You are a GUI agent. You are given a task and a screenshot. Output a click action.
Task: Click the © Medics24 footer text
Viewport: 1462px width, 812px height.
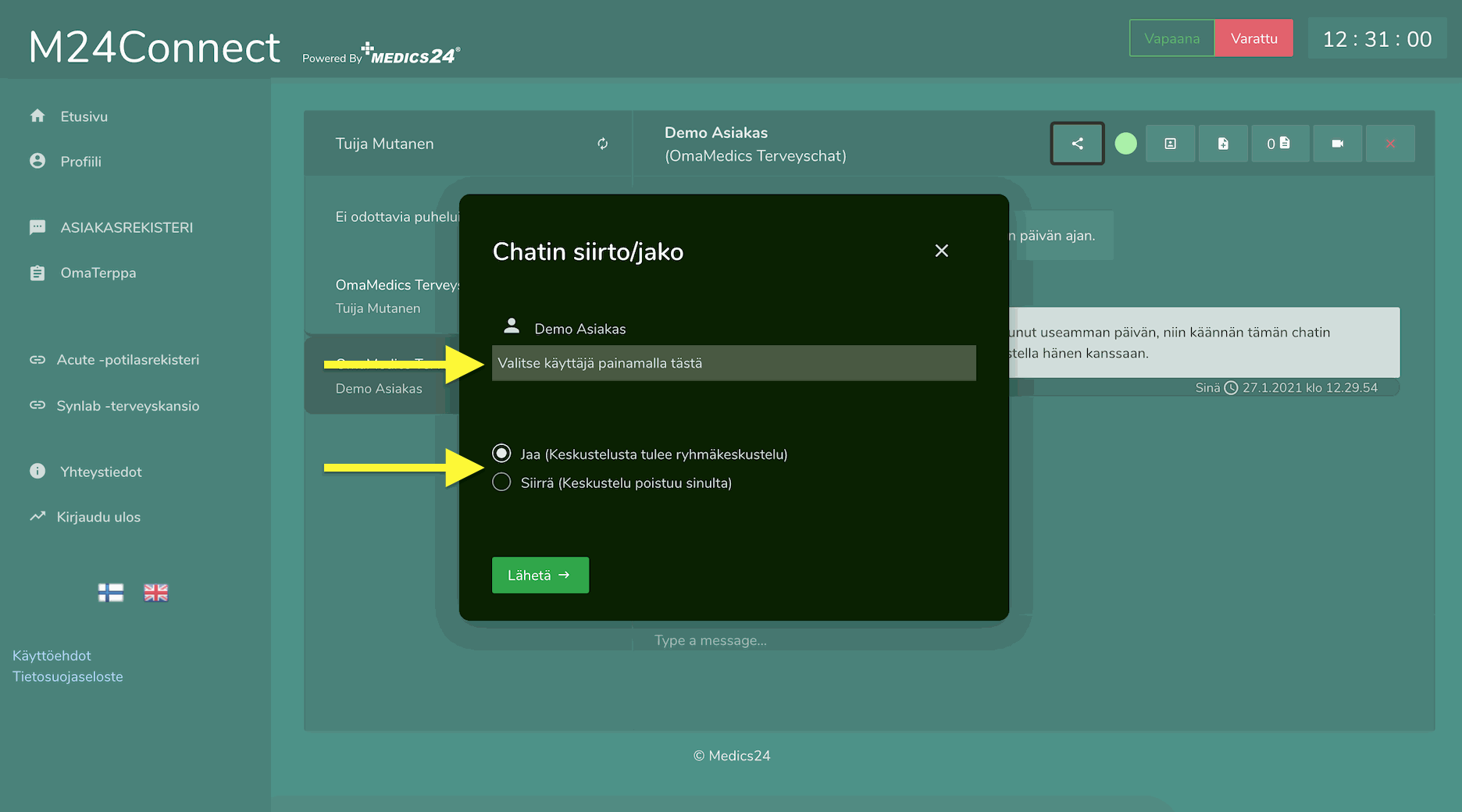point(732,756)
